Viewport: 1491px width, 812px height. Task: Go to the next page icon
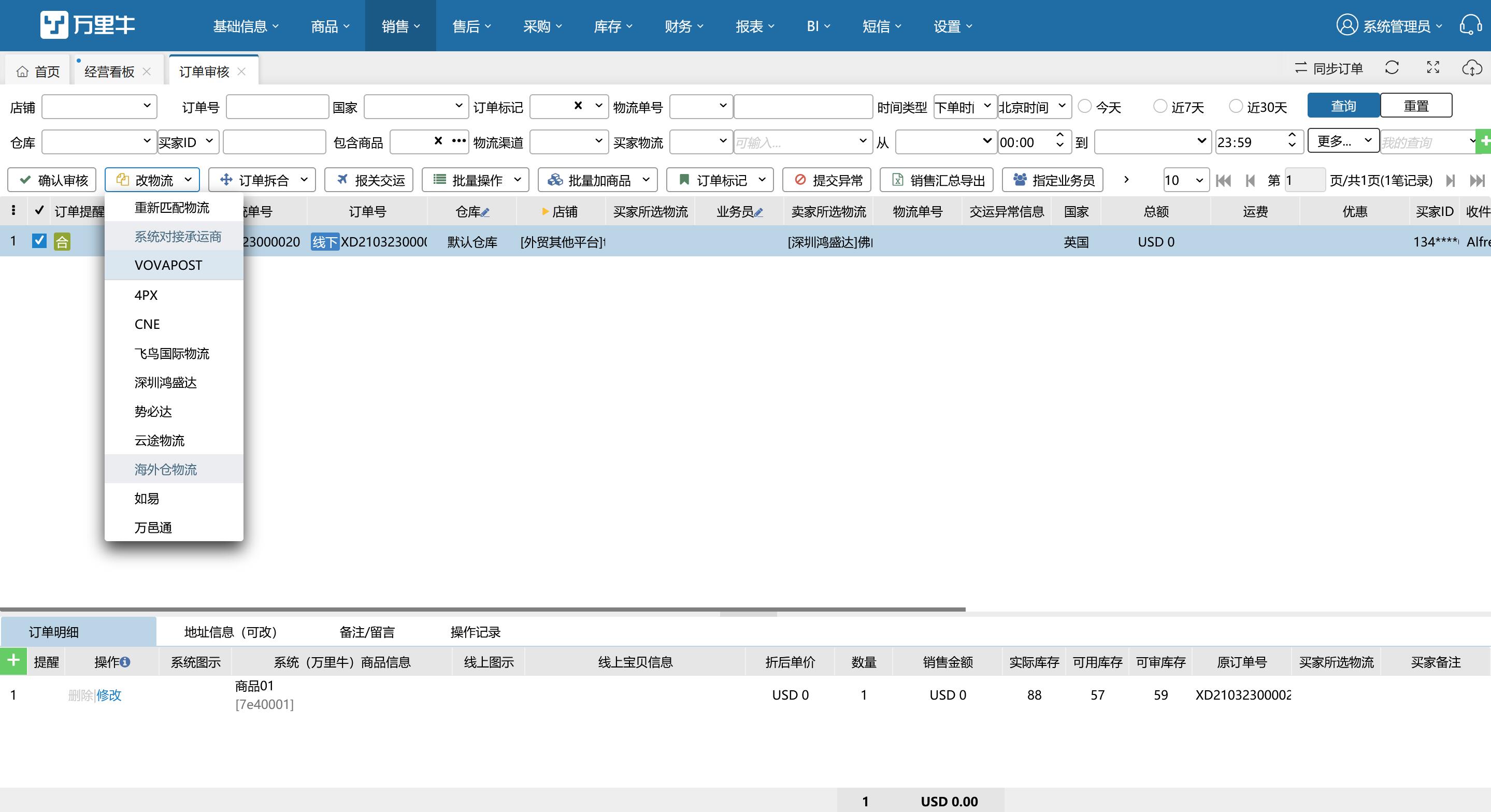[1451, 181]
